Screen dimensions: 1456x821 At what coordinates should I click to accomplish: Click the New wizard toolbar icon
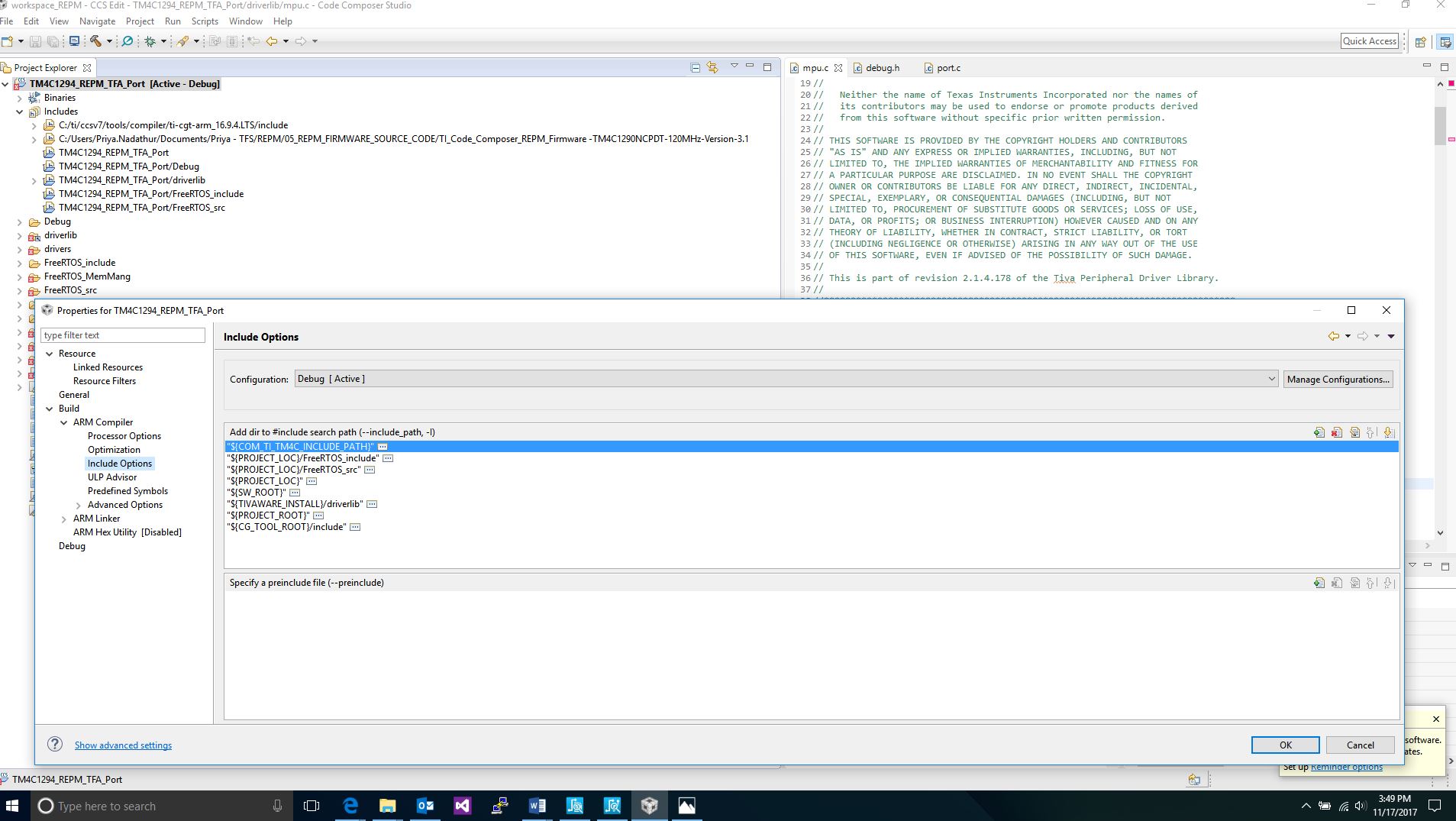[8, 41]
